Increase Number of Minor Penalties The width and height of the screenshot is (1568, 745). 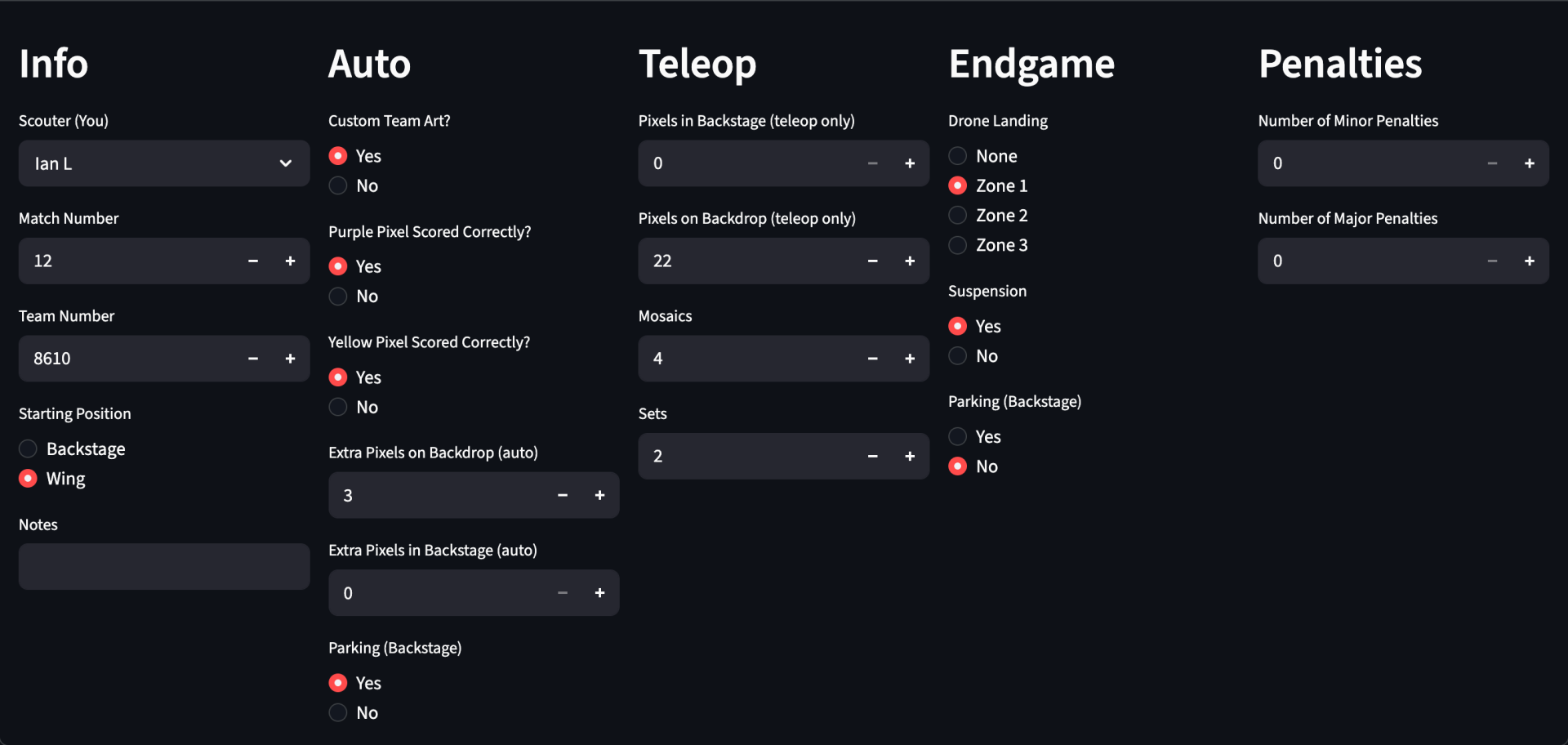[x=1530, y=163]
